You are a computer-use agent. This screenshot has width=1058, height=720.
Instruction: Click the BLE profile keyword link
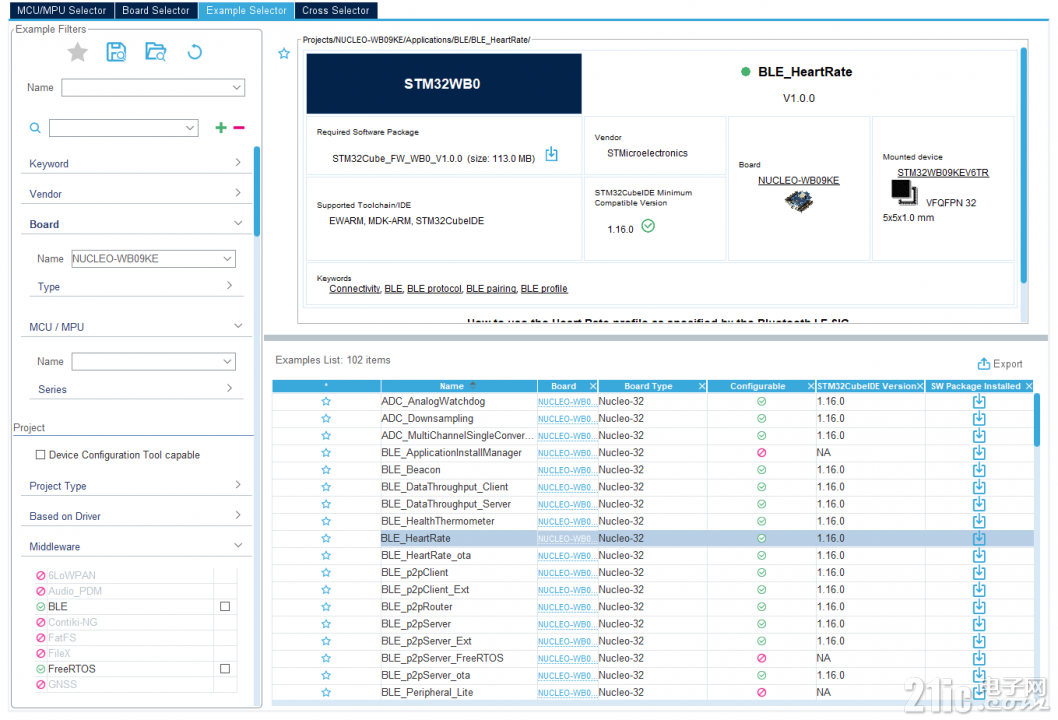click(544, 289)
